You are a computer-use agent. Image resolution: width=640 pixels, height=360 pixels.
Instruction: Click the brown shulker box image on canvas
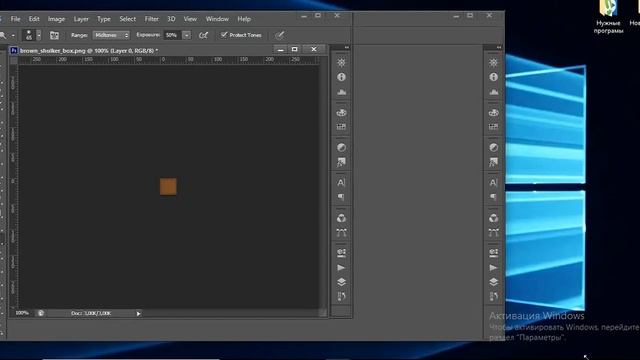168,187
